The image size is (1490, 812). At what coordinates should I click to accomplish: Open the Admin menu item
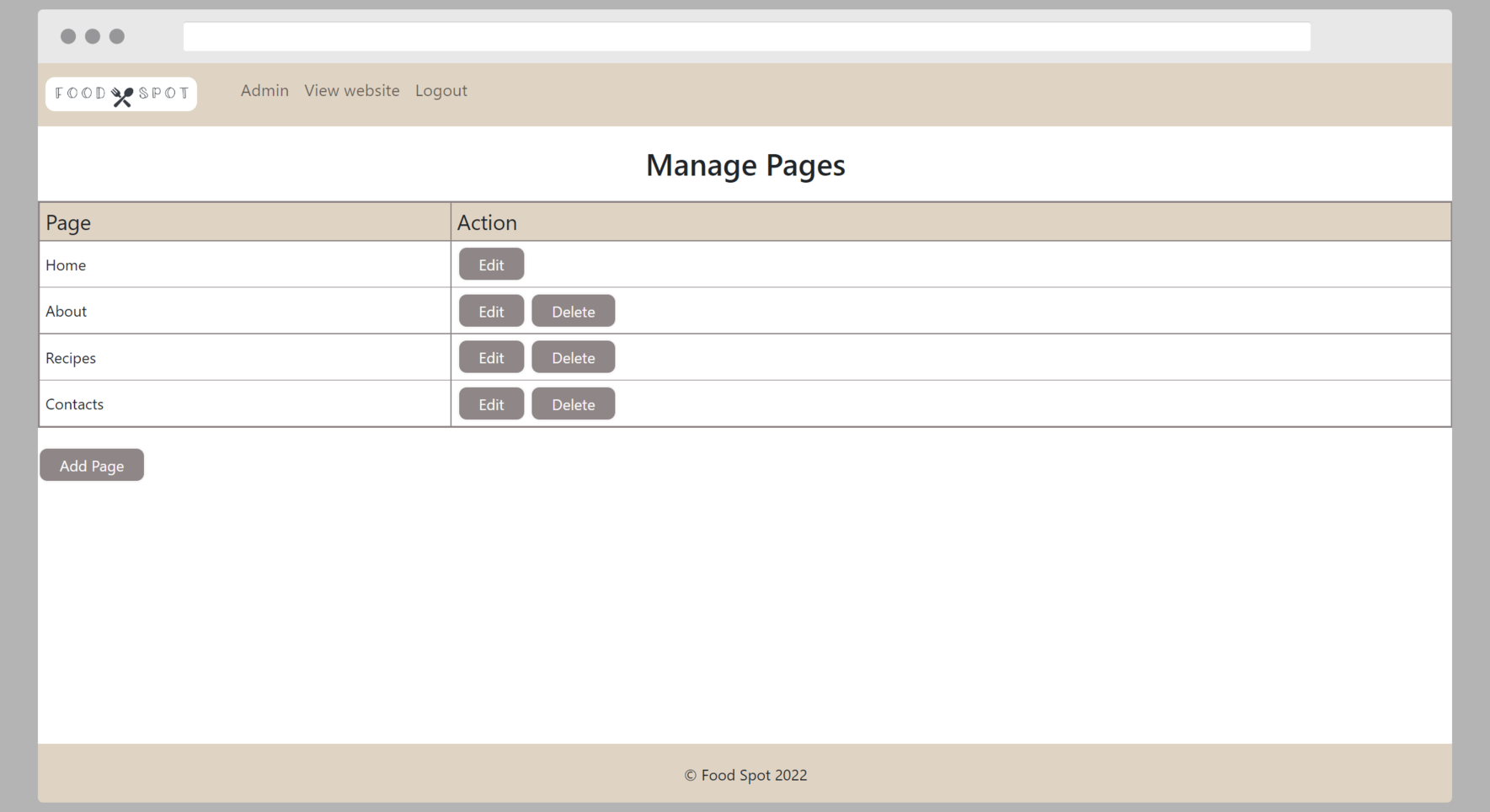pos(264,91)
